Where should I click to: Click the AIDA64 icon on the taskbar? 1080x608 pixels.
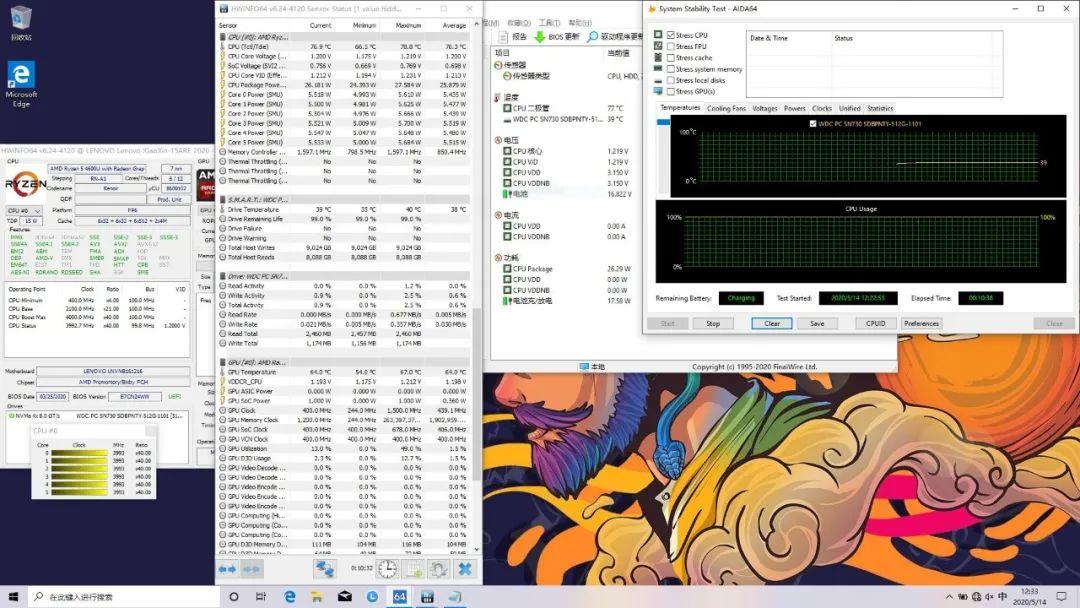click(x=399, y=596)
